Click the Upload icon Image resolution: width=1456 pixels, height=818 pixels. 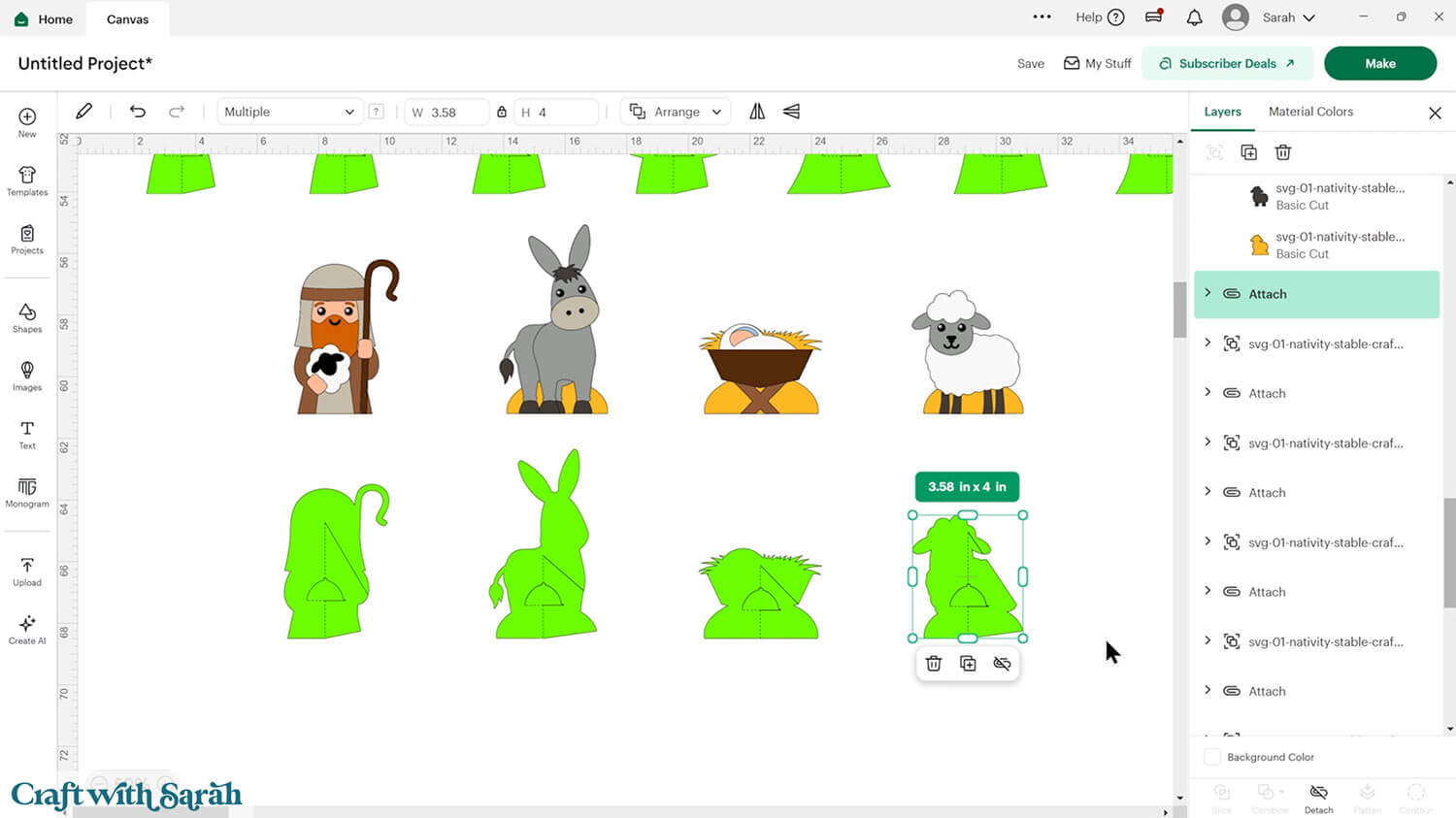pyautogui.click(x=27, y=571)
